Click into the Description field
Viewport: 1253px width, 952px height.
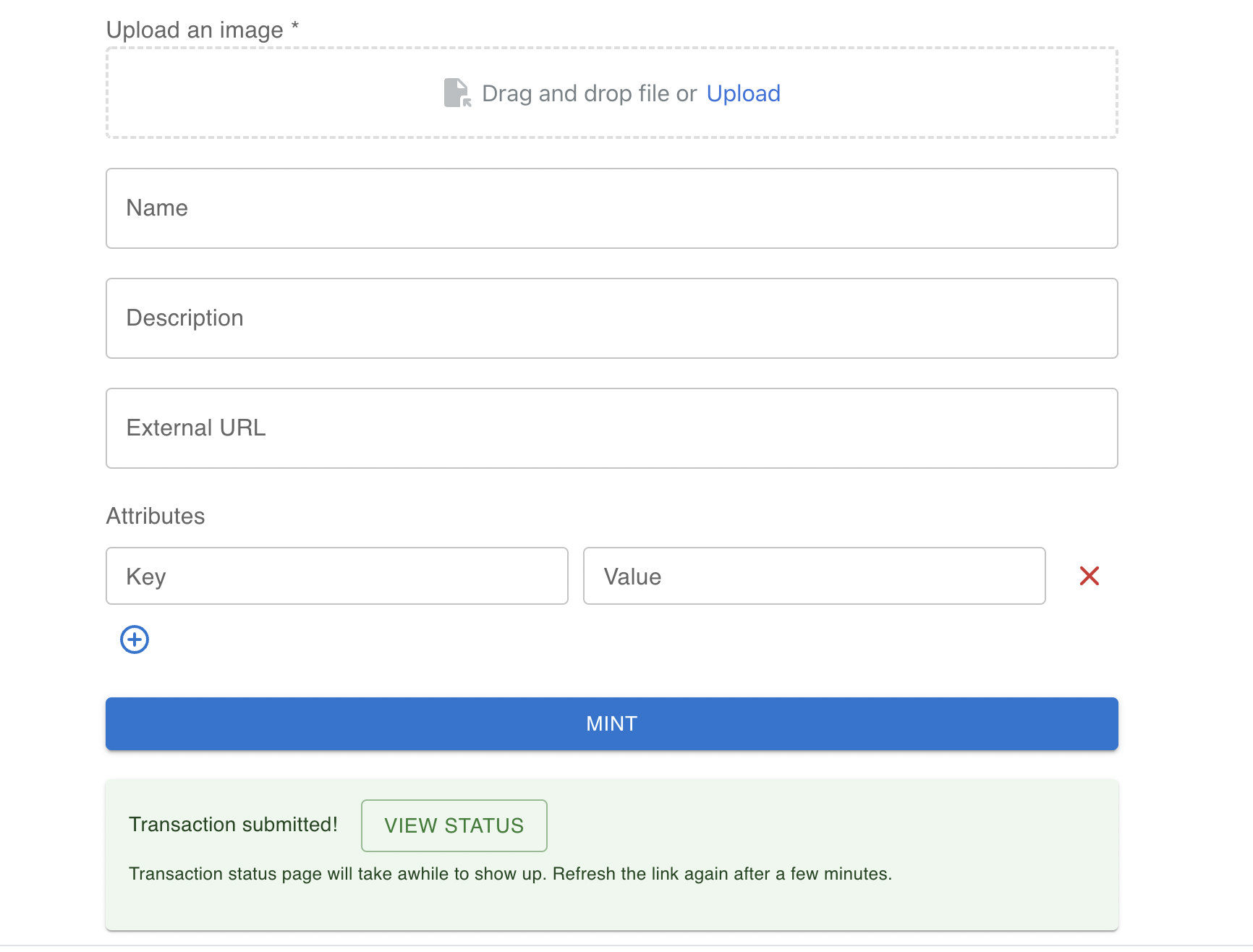[611, 318]
